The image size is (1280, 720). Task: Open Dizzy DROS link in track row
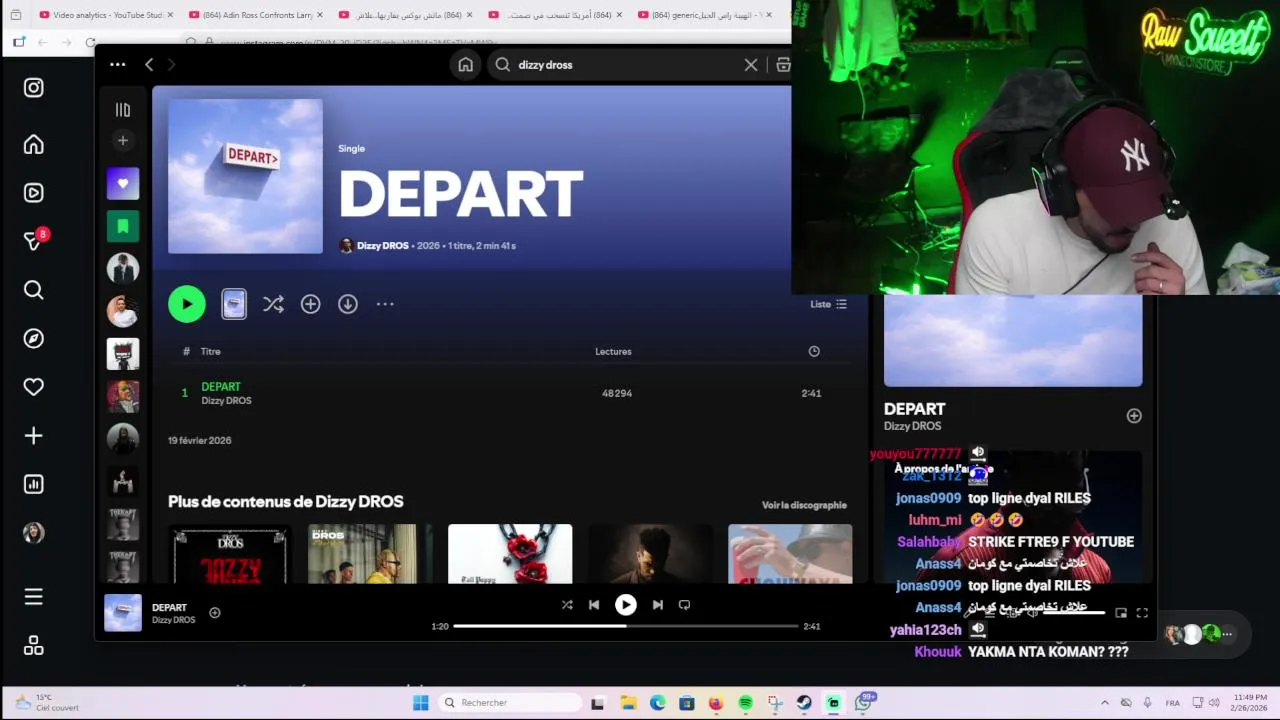point(226,400)
